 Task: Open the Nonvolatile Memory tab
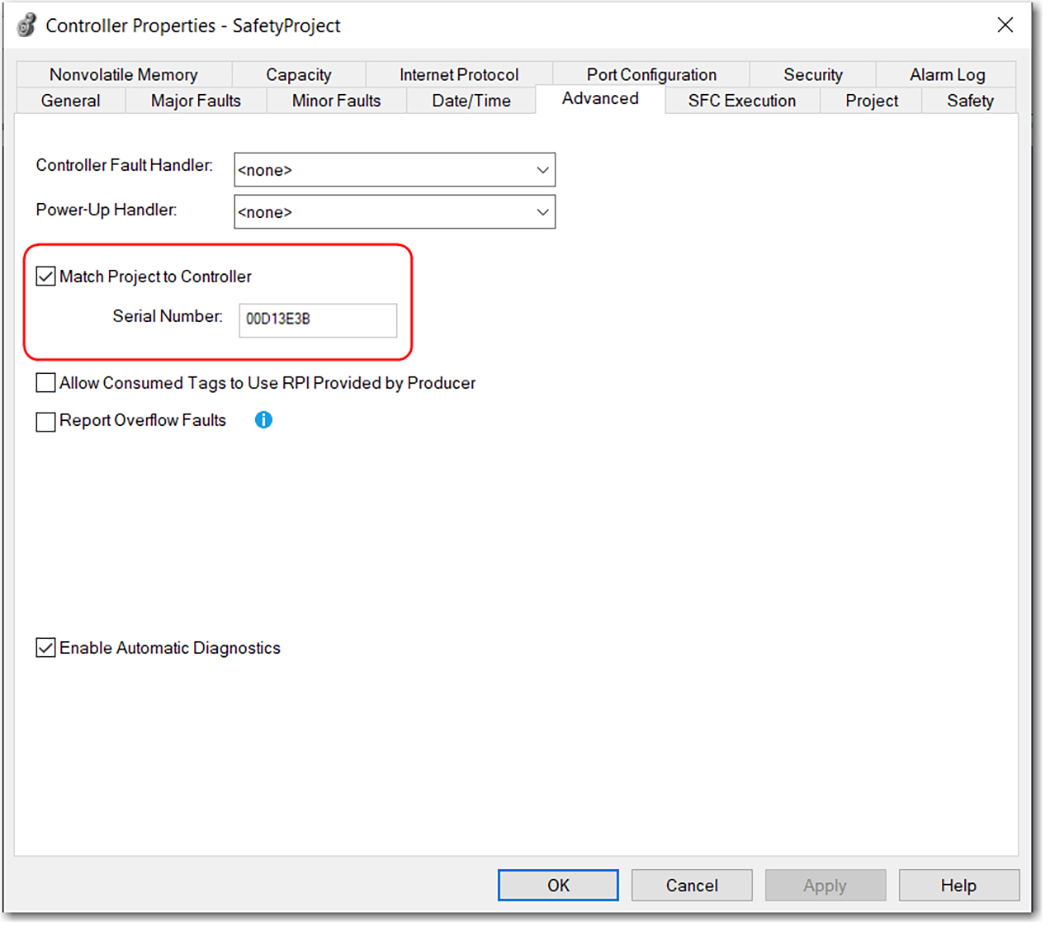point(123,74)
